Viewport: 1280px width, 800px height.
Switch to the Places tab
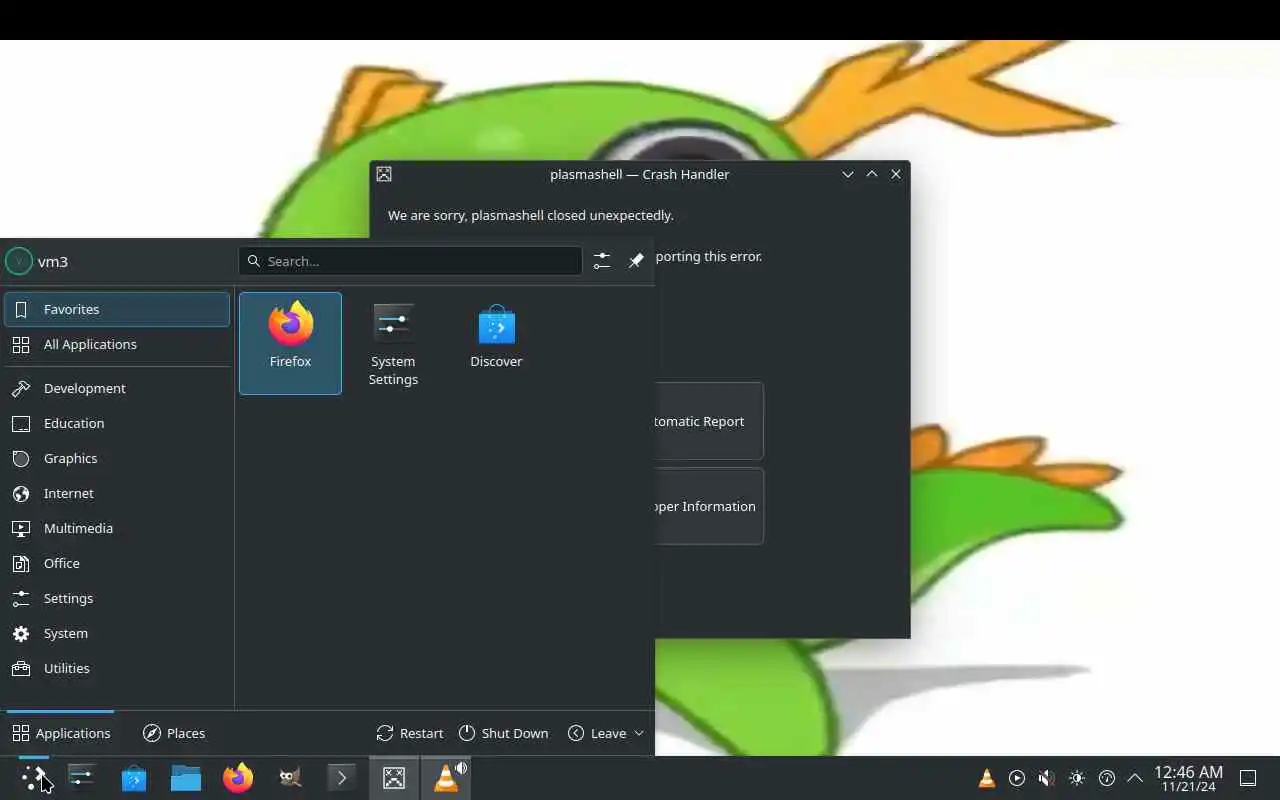pos(174,733)
